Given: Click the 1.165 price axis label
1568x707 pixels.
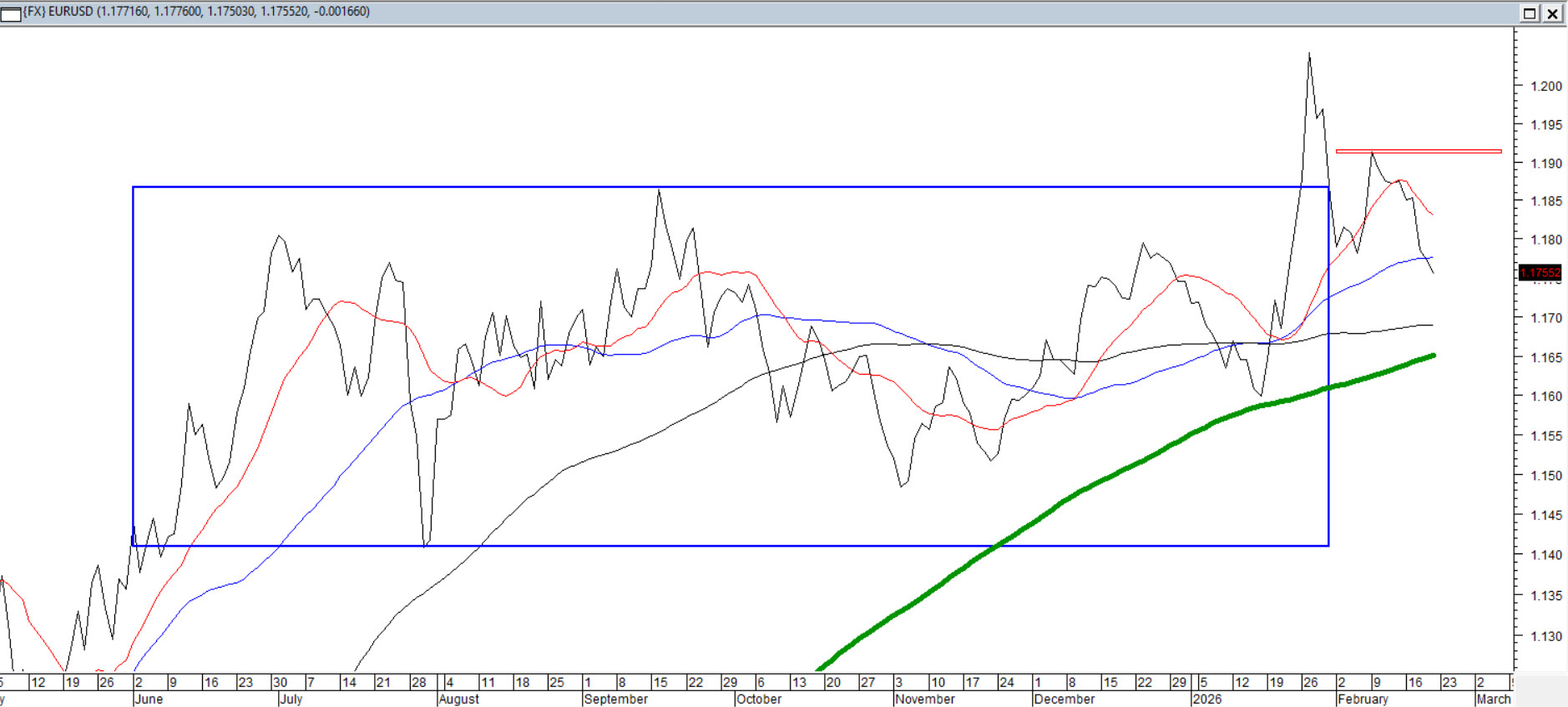Looking at the screenshot, I should click(x=1545, y=358).
